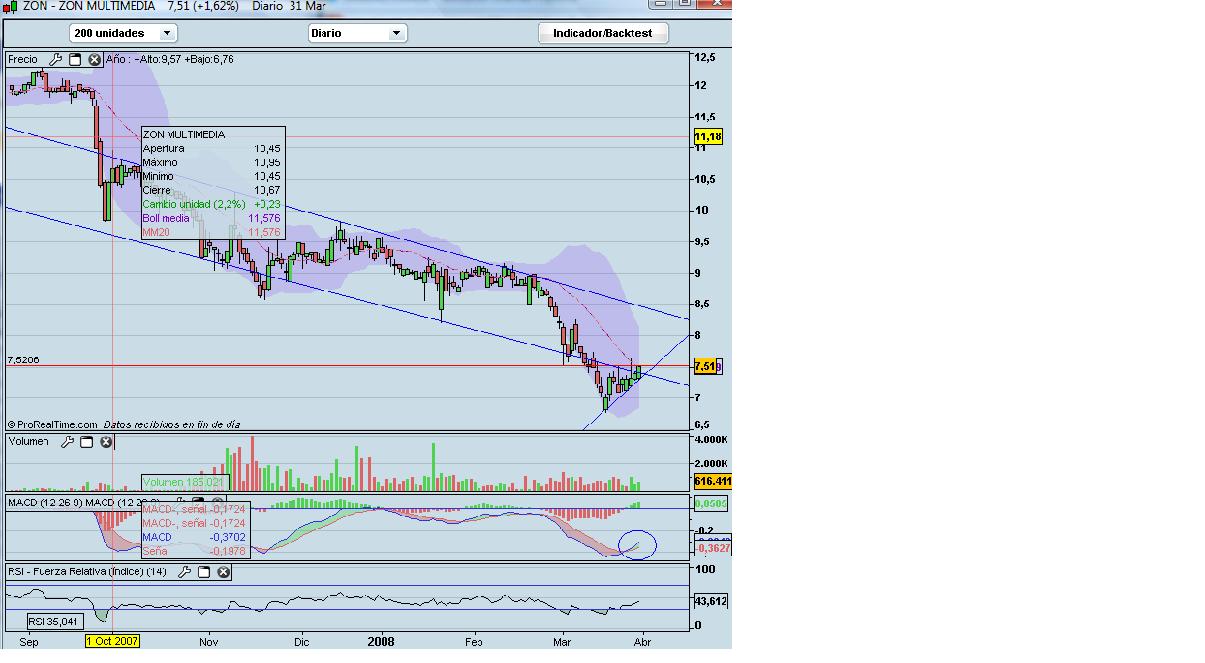Open the Volumen panel wrench settings
This screenshot has width=1205, height=663.
point(68,441)
